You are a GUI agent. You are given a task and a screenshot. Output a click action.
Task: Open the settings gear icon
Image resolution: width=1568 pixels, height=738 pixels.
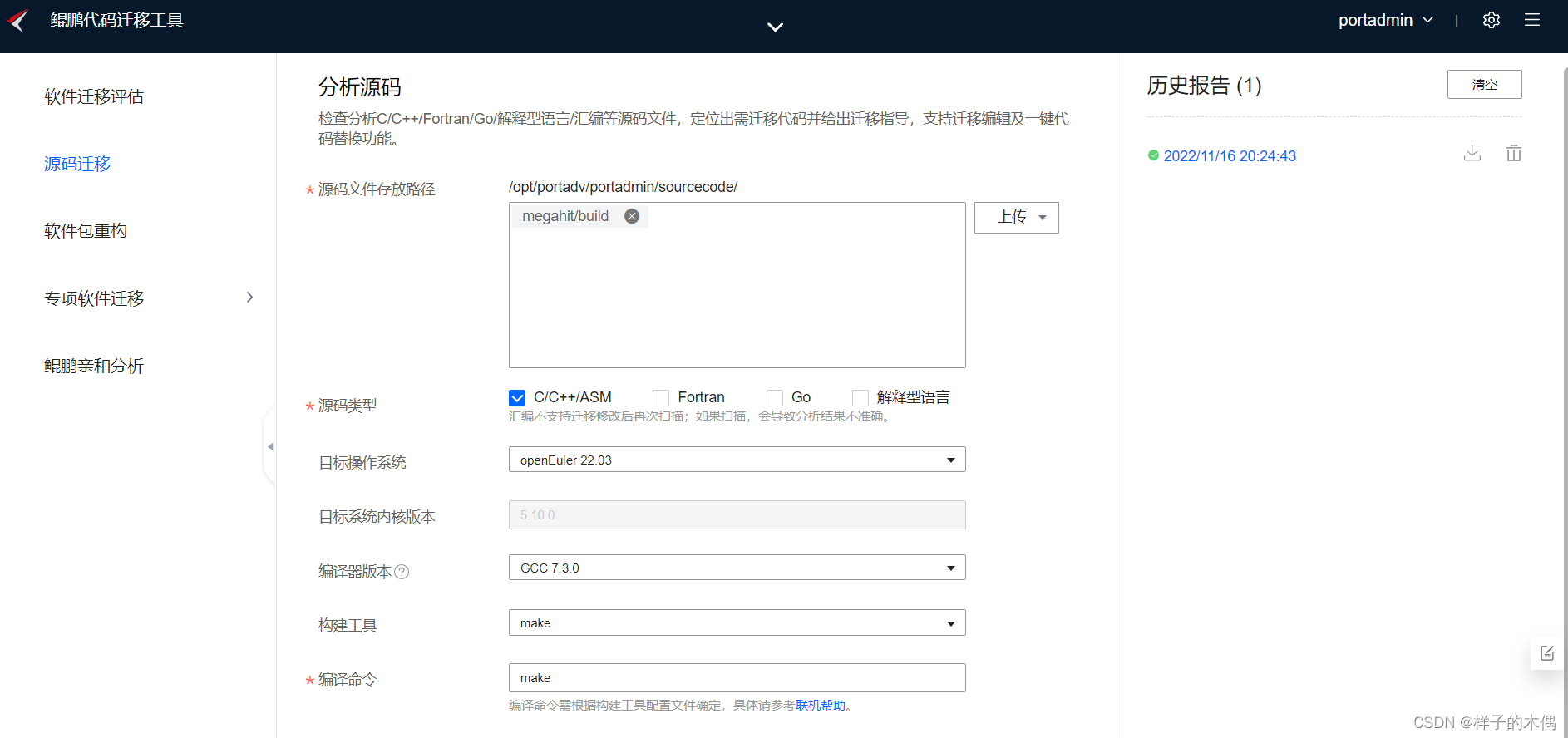point(1492,20)
